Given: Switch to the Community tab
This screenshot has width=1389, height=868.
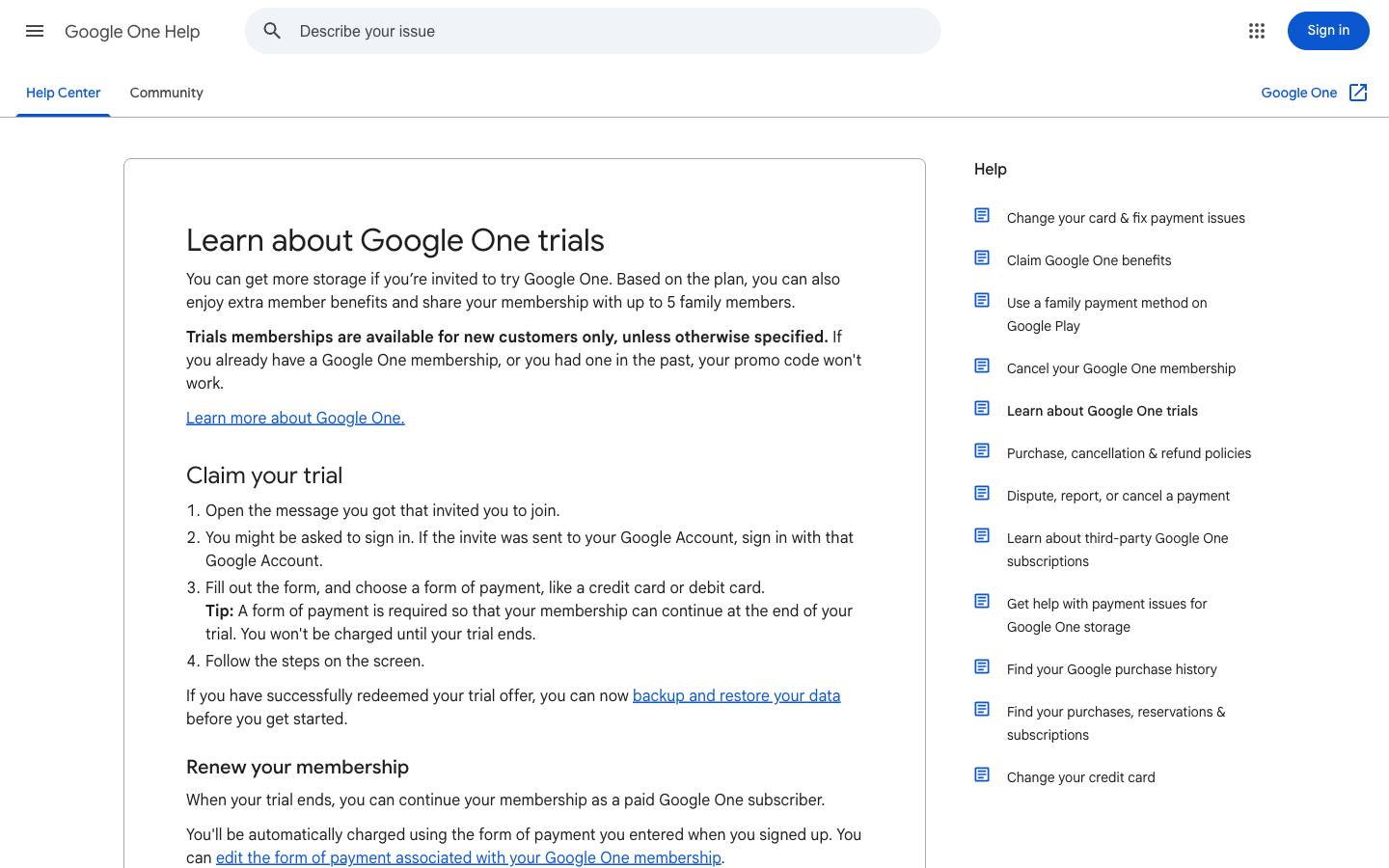Looking at the screenshot, I should (x=166, y=93).
